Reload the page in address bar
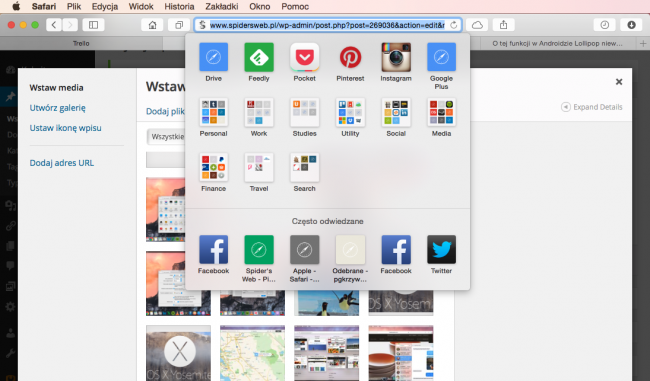The image size is (650, 381). click(x=454, y=25)
